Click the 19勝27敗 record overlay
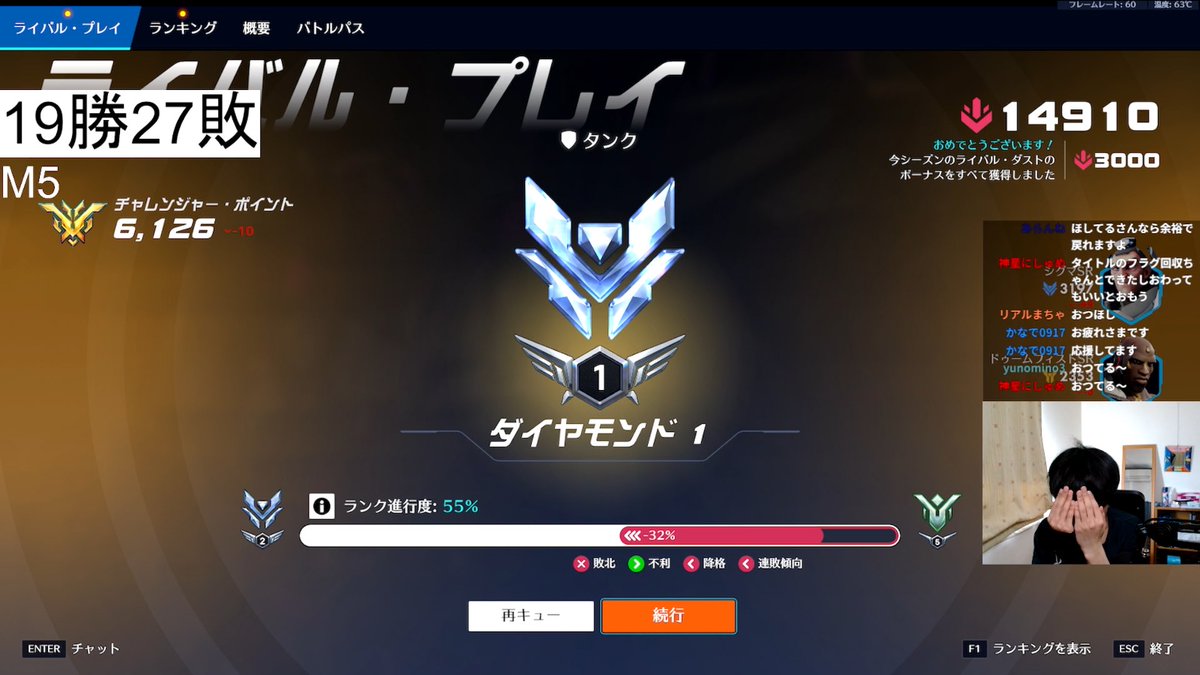1200x675 pixels. 131,123
